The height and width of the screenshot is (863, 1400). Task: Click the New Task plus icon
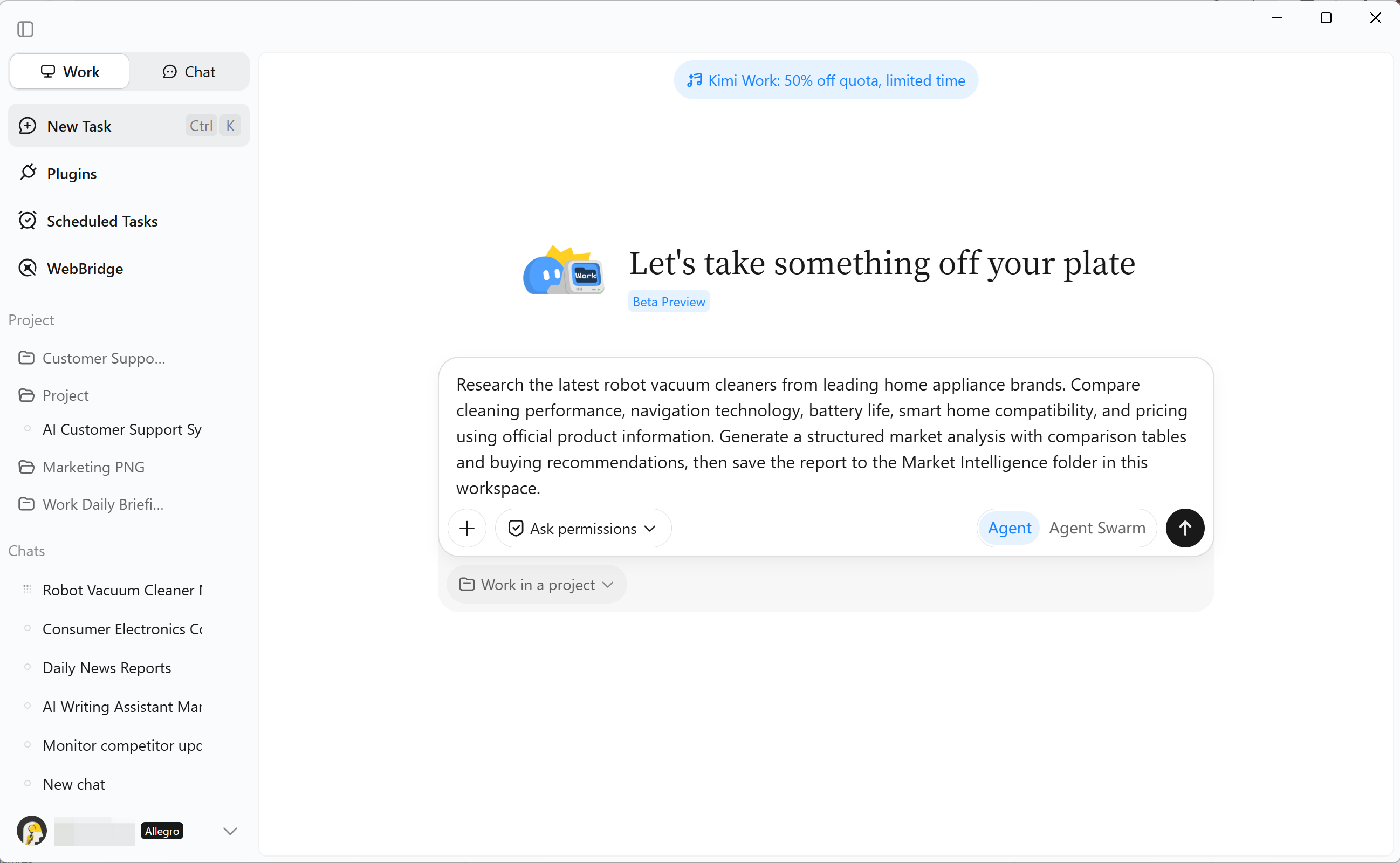pyautogui.click(x=28, y=126)
